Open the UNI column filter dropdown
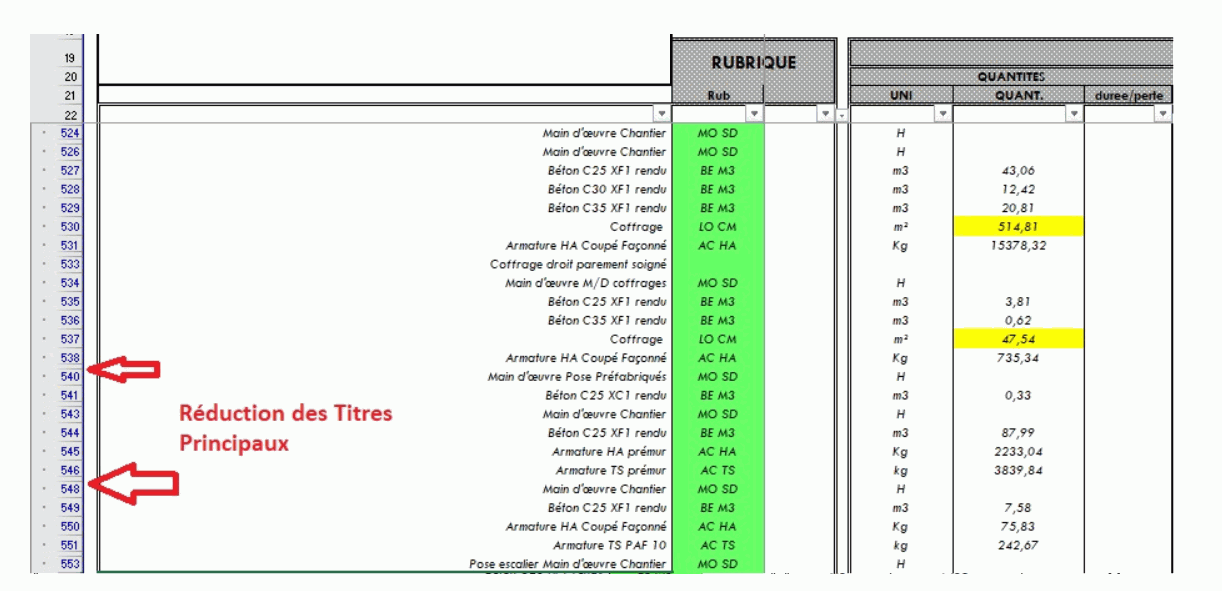This screenshot has height=591, width=1222. click(943, 114)
